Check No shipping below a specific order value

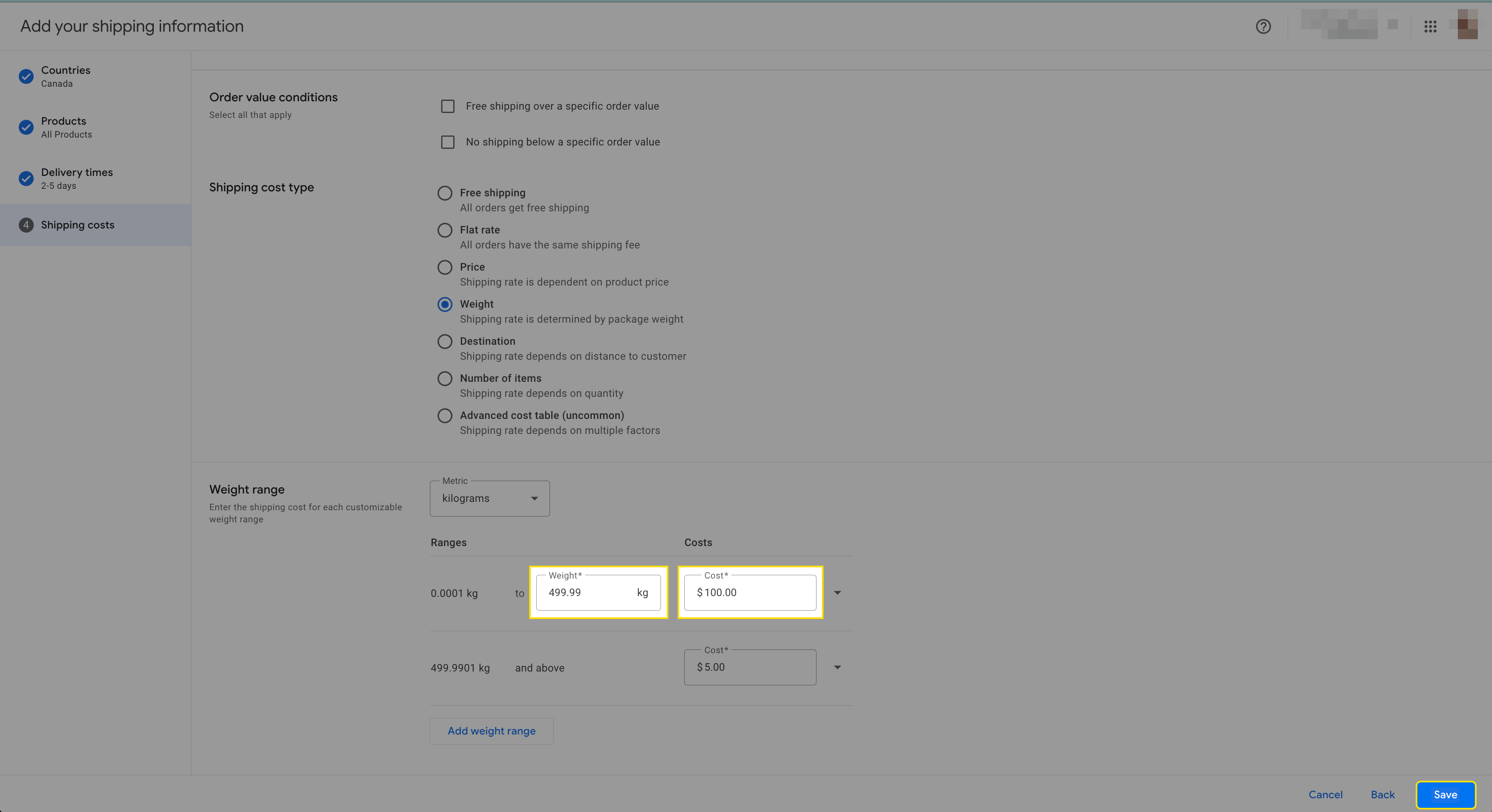448,143
